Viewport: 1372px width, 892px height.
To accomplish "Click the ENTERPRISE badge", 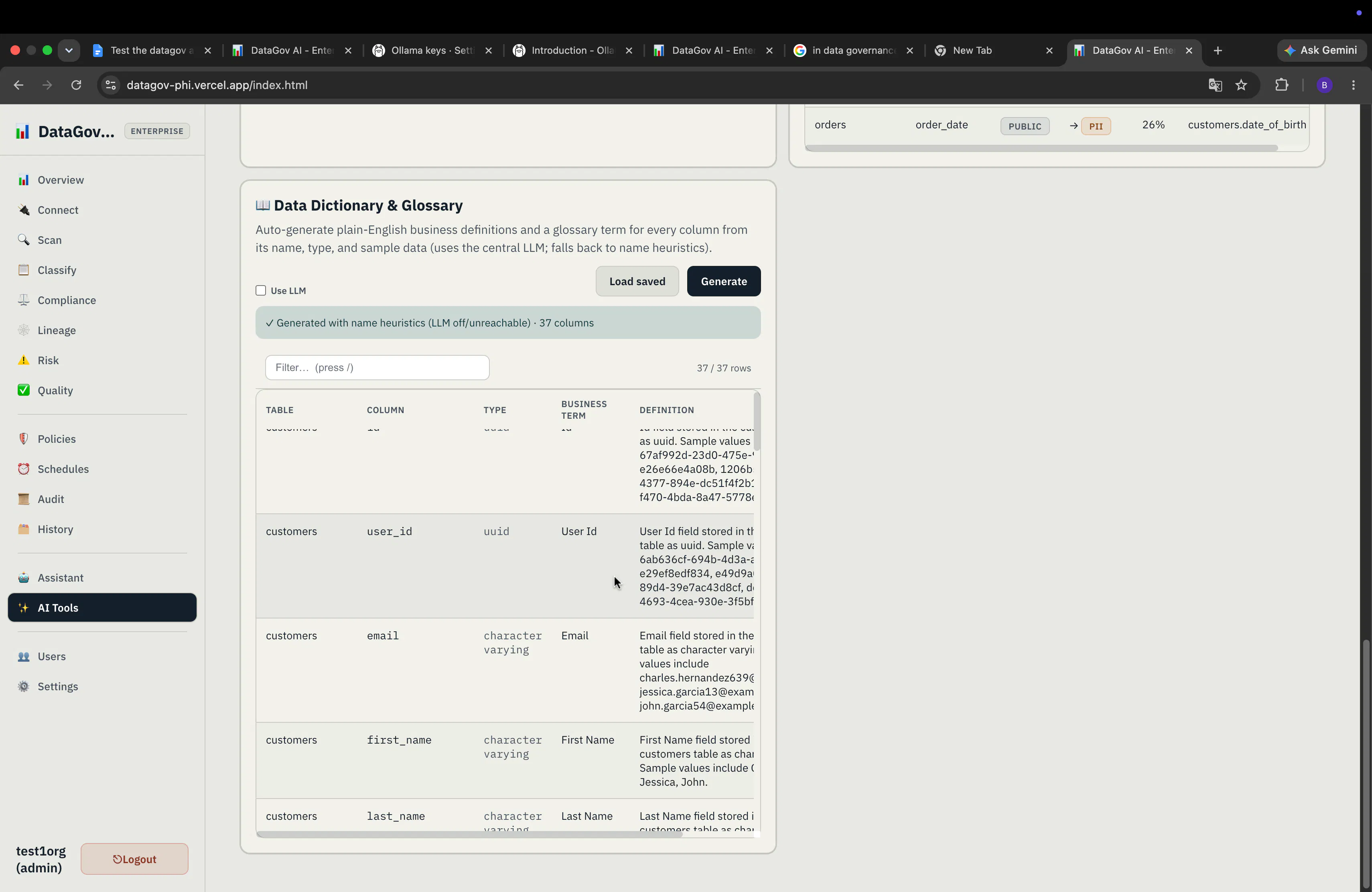I will click(x=157, y=131).
